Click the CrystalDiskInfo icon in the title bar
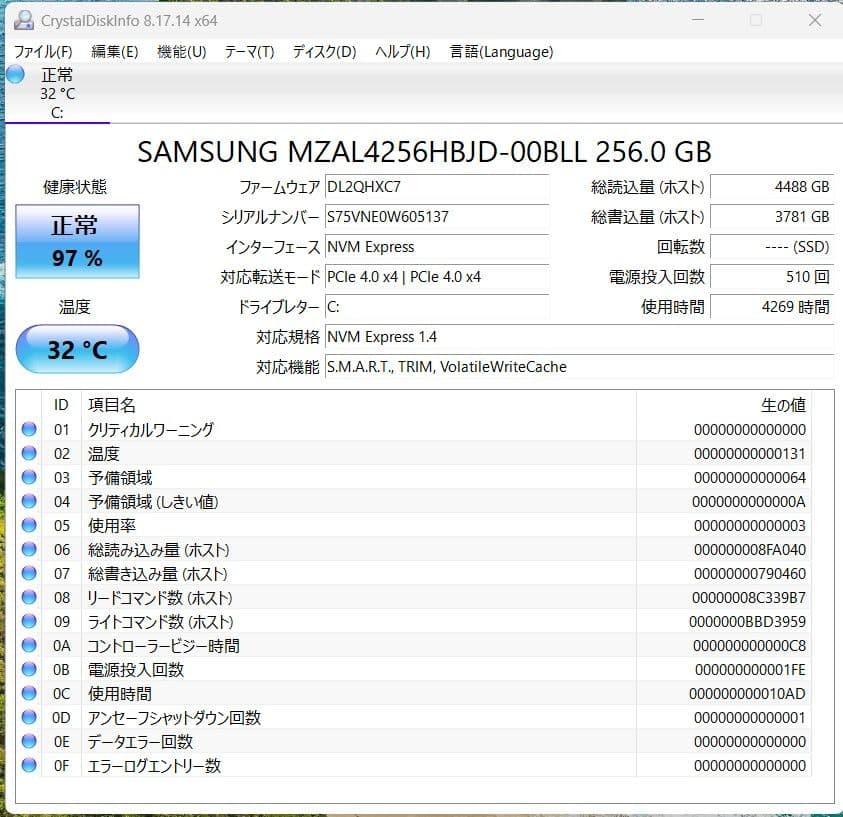This screenshot has height=817, width=843. [22, 20]
